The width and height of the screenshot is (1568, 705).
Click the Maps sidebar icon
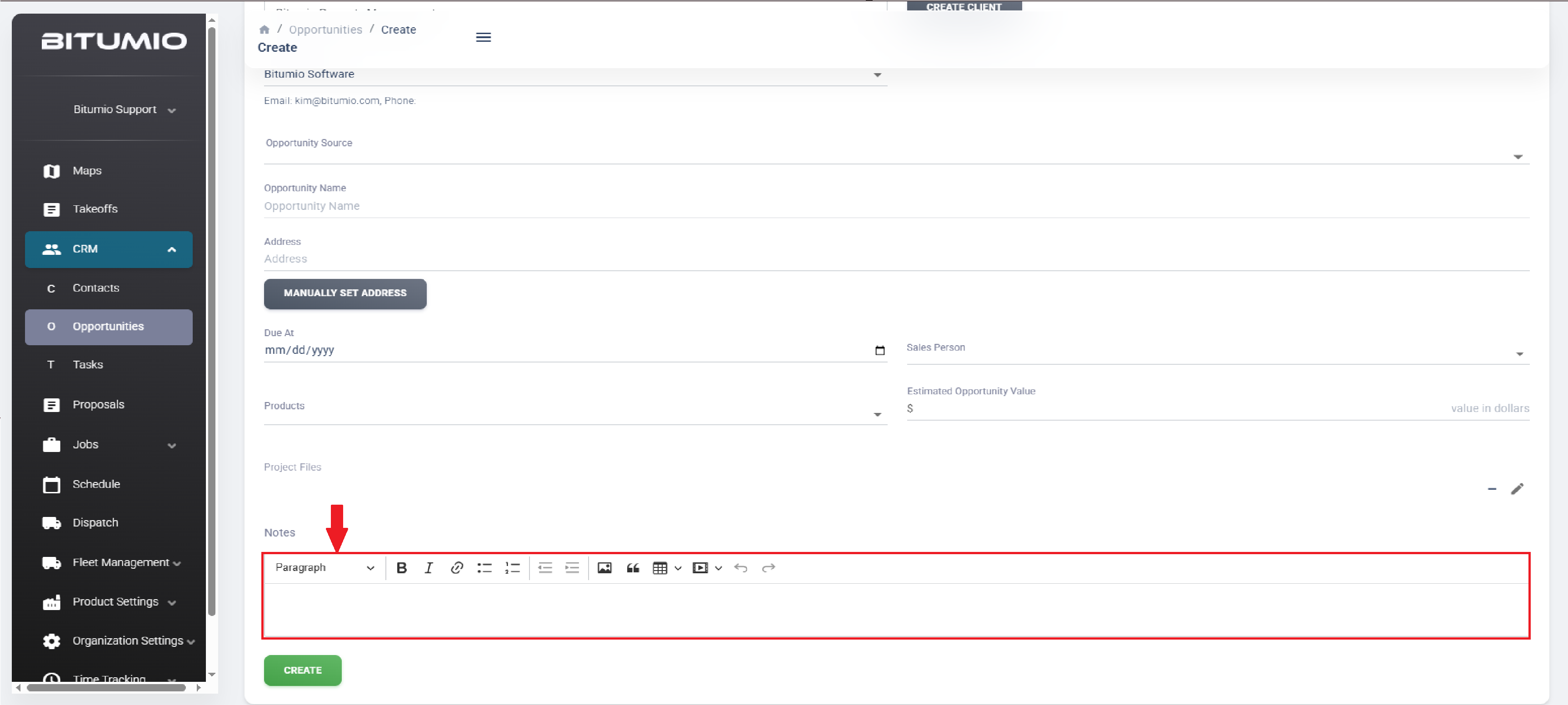(x=52, y=172)
